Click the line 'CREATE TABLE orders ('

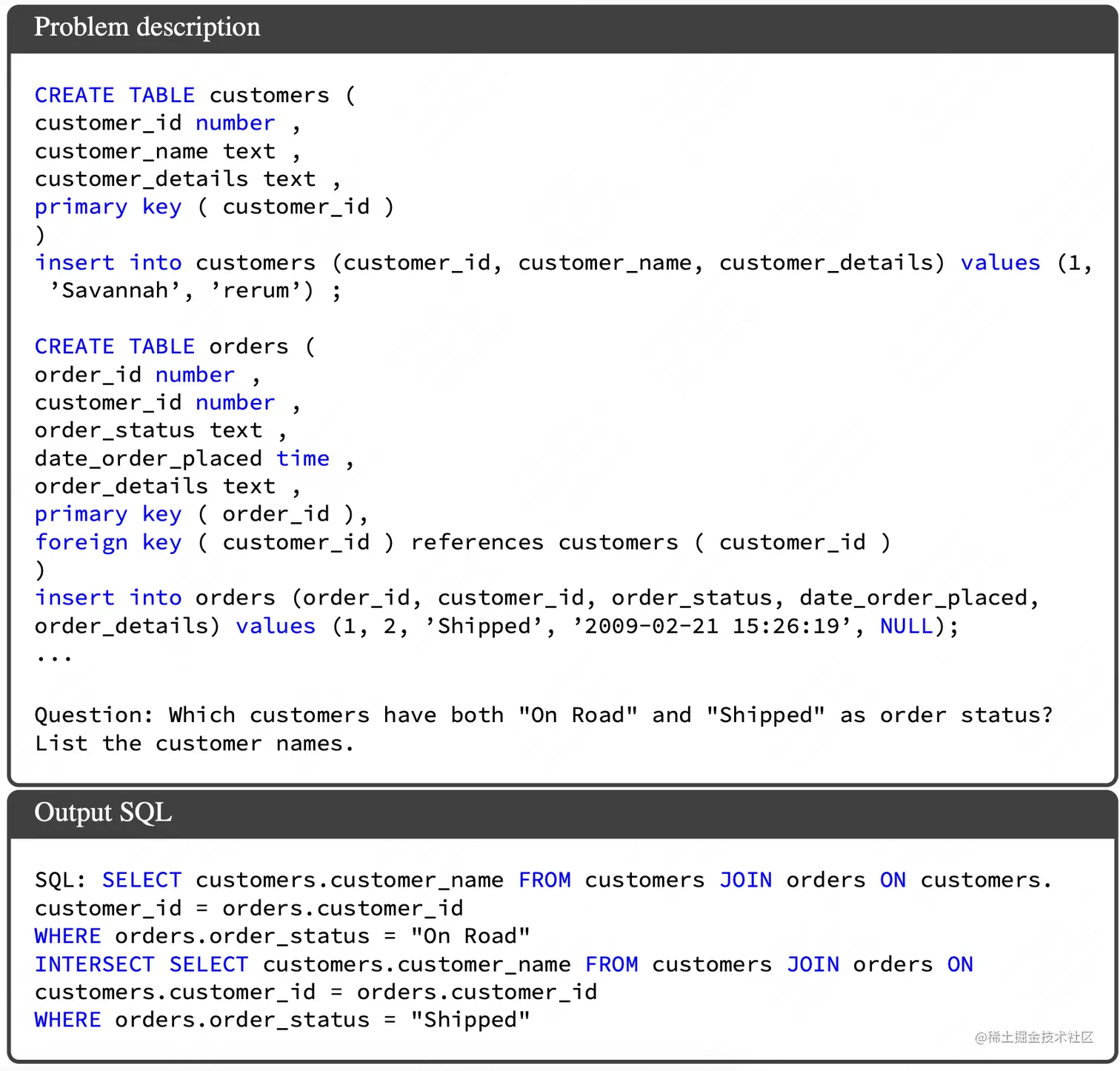[175, 347]
